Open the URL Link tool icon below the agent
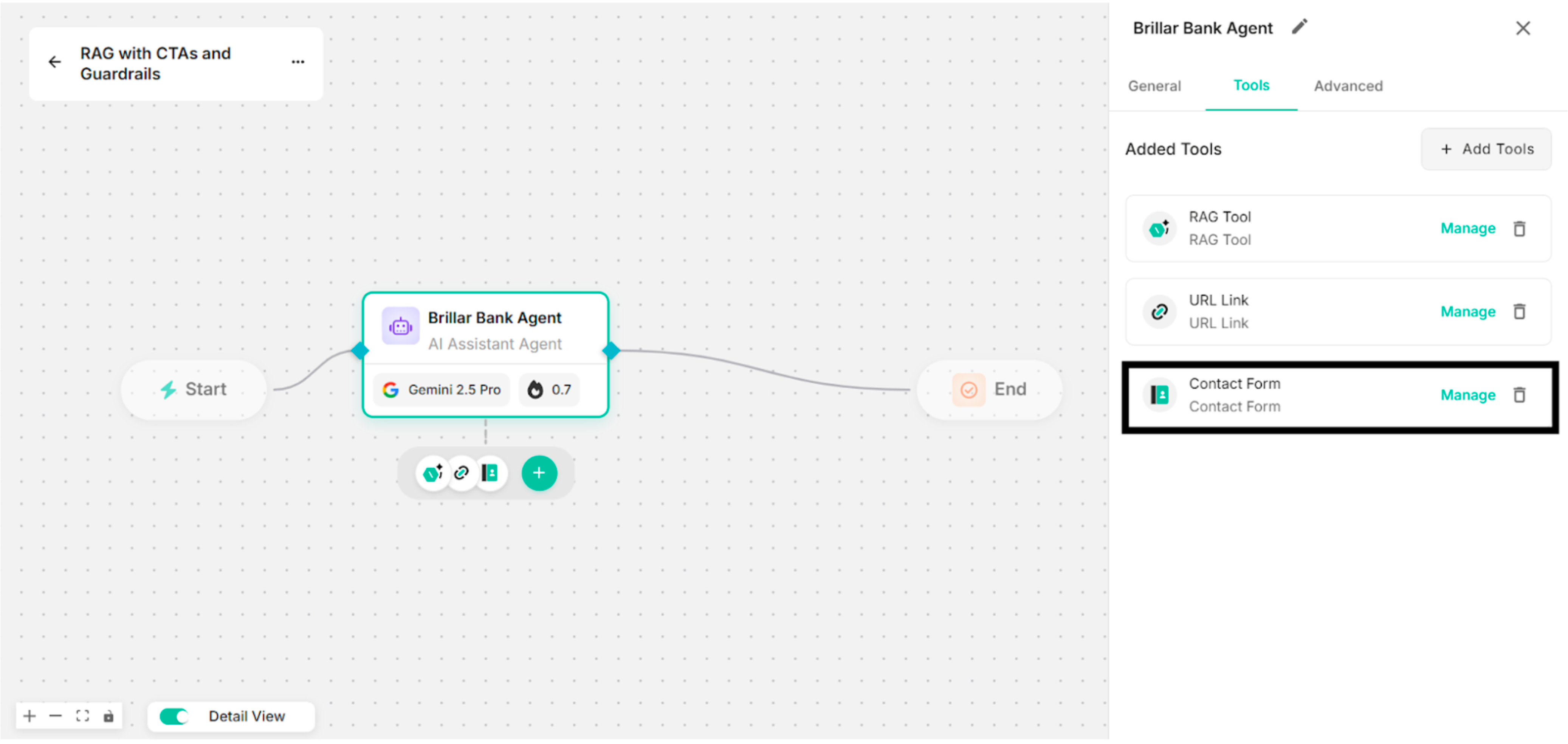Screen dimensions: 1568x744 click(462, 473)
